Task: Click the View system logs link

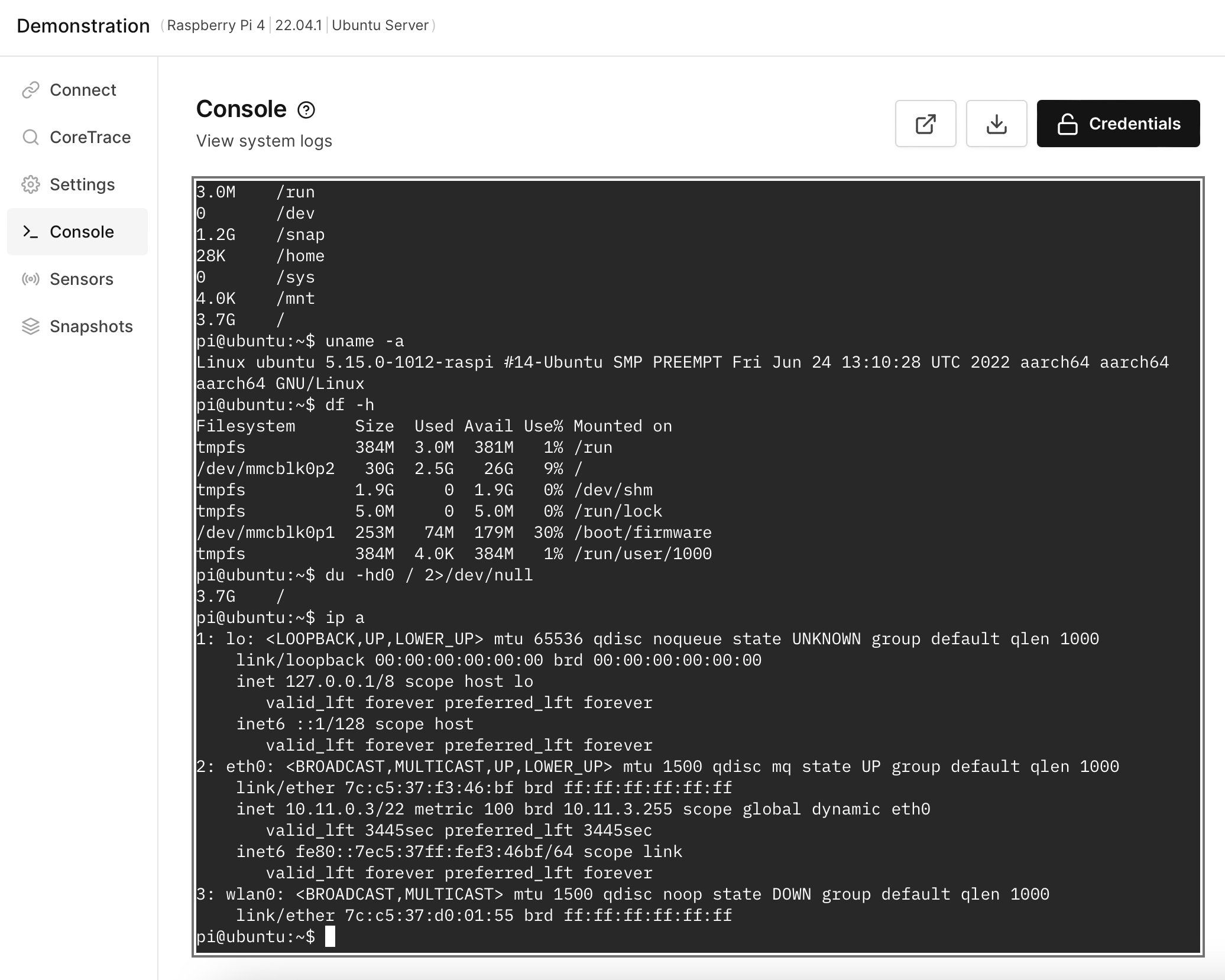Action: click(263, 140)
